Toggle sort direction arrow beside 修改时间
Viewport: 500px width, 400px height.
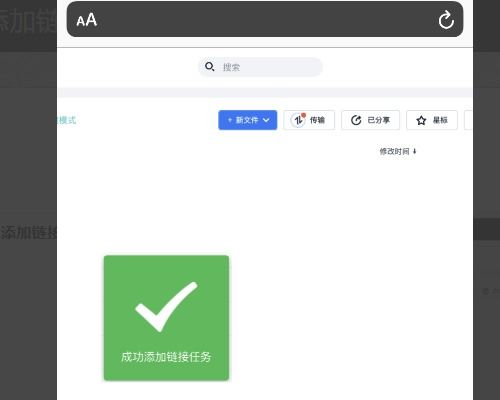pos(415,151)
